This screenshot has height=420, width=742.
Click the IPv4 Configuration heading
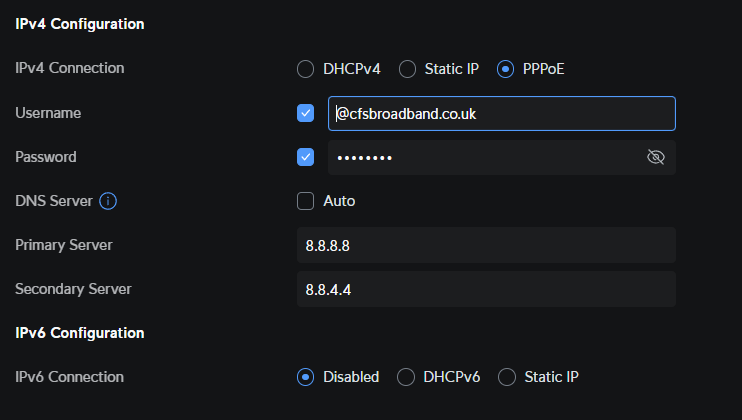79,24
